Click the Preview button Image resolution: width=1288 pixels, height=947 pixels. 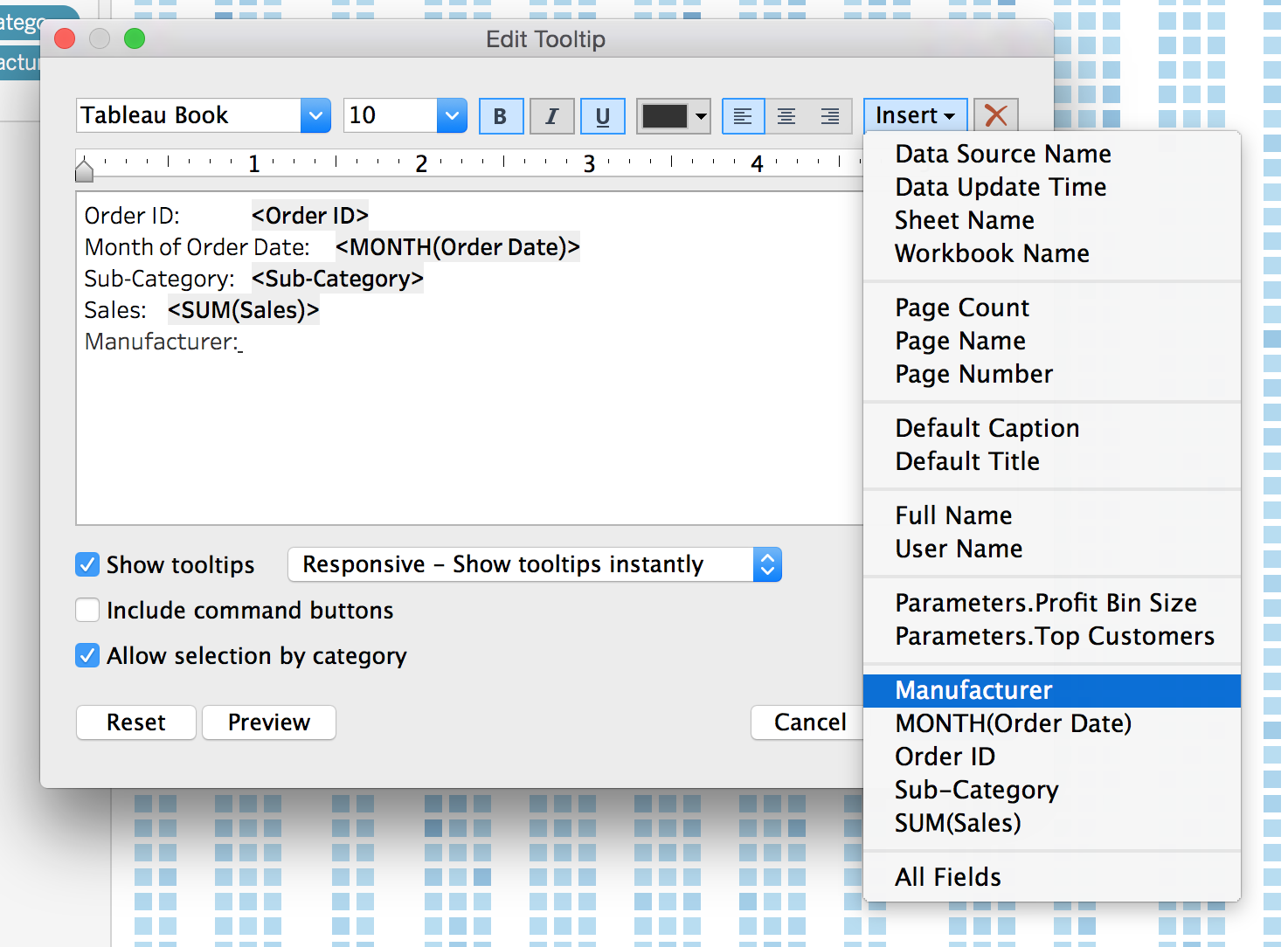269,722
